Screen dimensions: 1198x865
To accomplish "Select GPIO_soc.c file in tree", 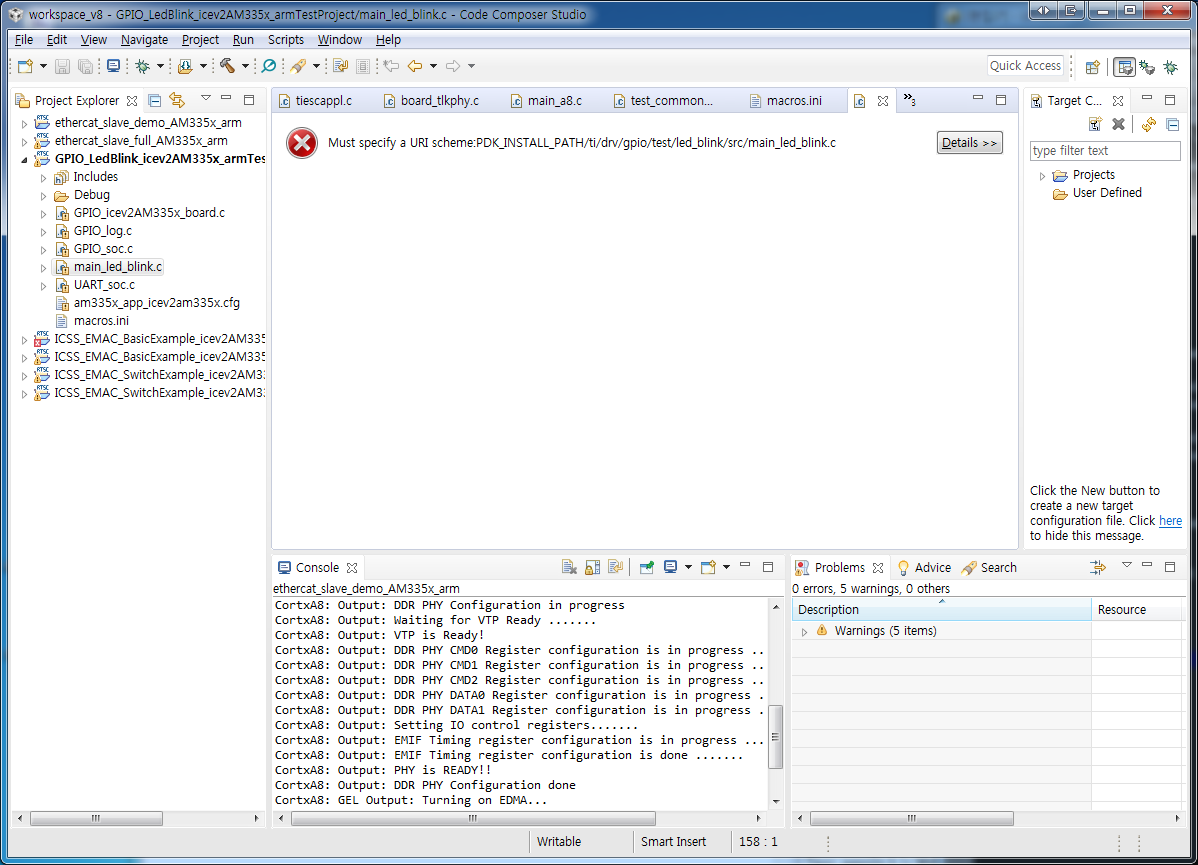I will 103,249.
